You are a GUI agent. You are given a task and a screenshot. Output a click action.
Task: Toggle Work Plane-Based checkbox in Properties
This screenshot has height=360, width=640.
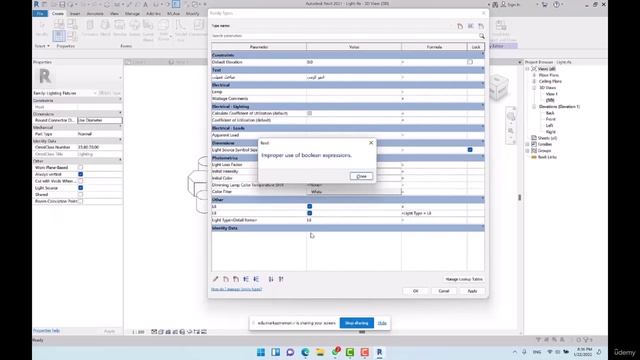[80, 167]
